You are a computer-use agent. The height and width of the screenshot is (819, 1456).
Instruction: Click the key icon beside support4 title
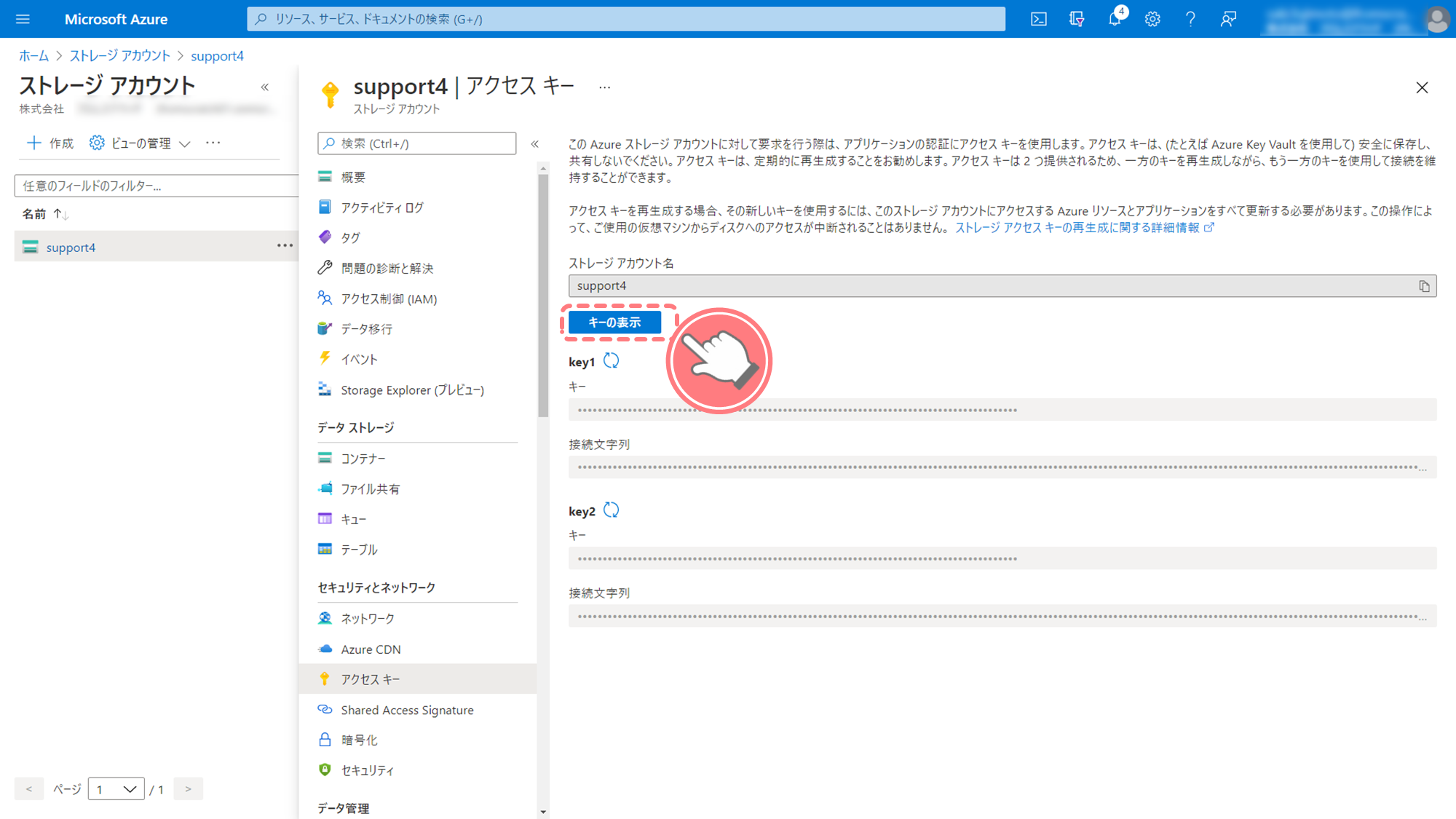330,95
